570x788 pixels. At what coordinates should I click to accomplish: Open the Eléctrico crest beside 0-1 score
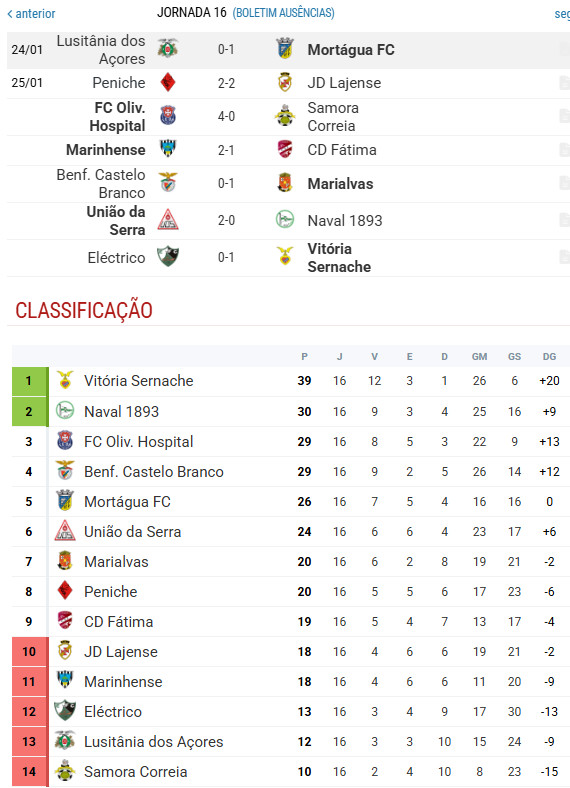click(167, 257)
